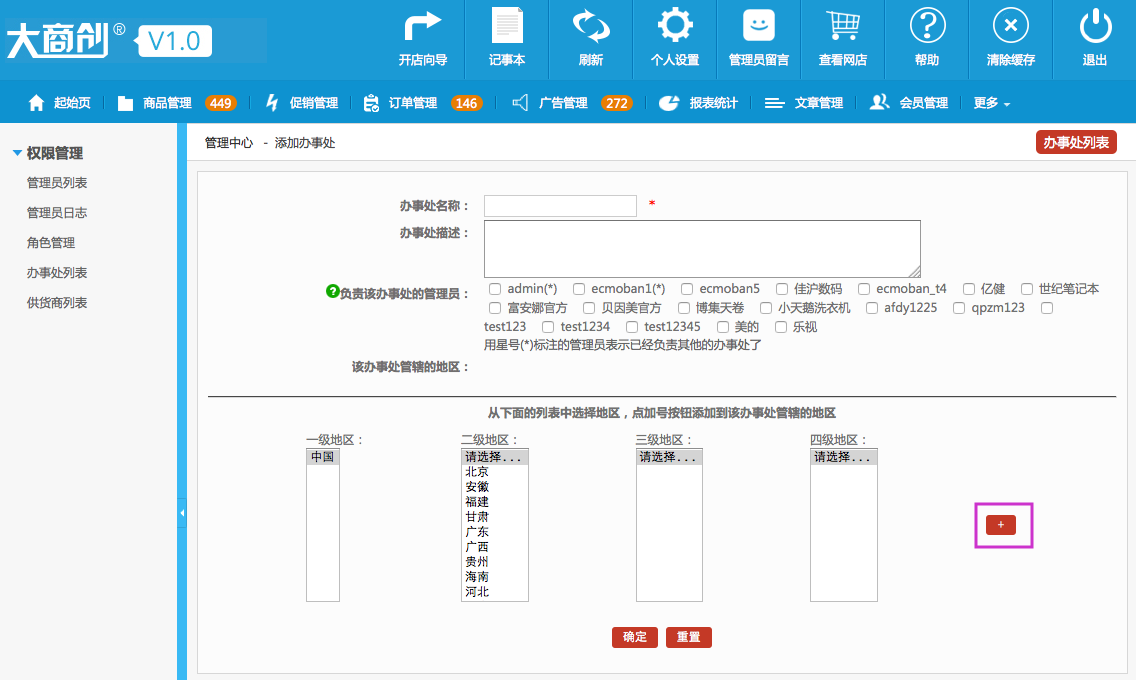
Task: Open 管理员日志 in the sidebar
Action: (x=57, y=212)
